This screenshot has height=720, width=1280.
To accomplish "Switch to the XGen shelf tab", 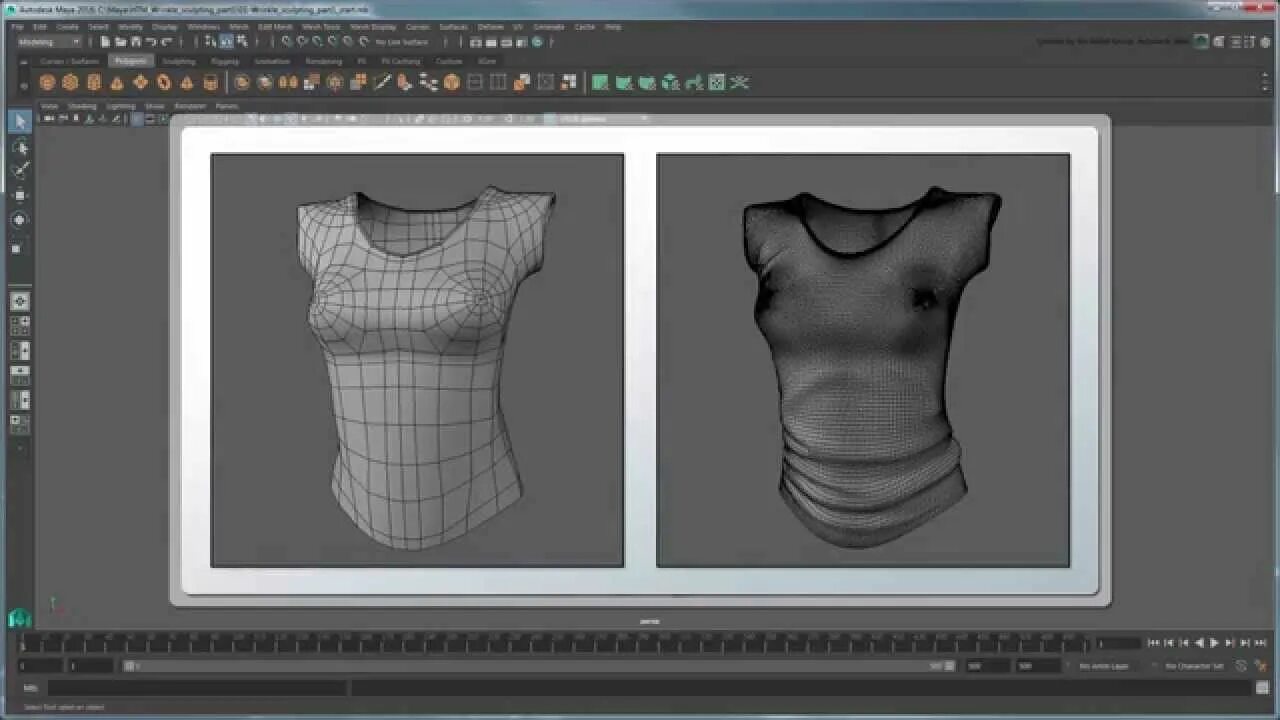I will pyautogui.click(x=485, y=61).
